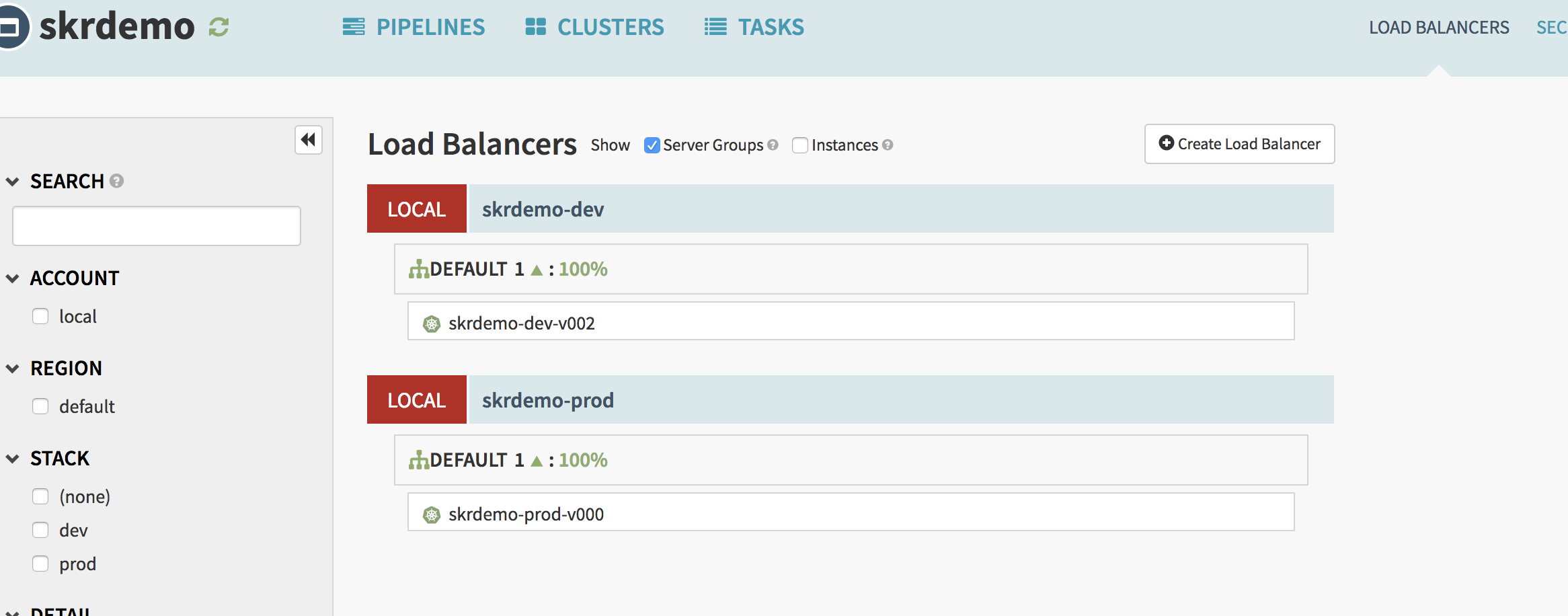Open the skrdemo-prod load balancer
Viewport: 1568px width, 616px height.
coord(547,400)
